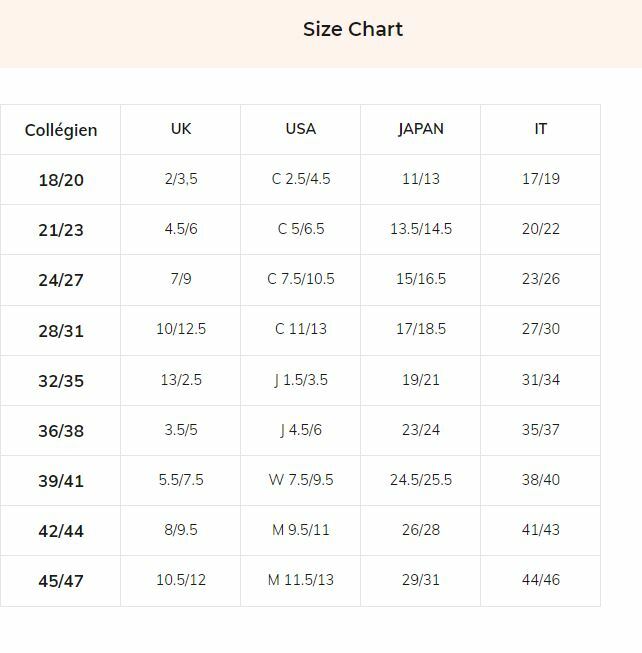Click the 21/23 size row label
642x653 pixels.
61,230
